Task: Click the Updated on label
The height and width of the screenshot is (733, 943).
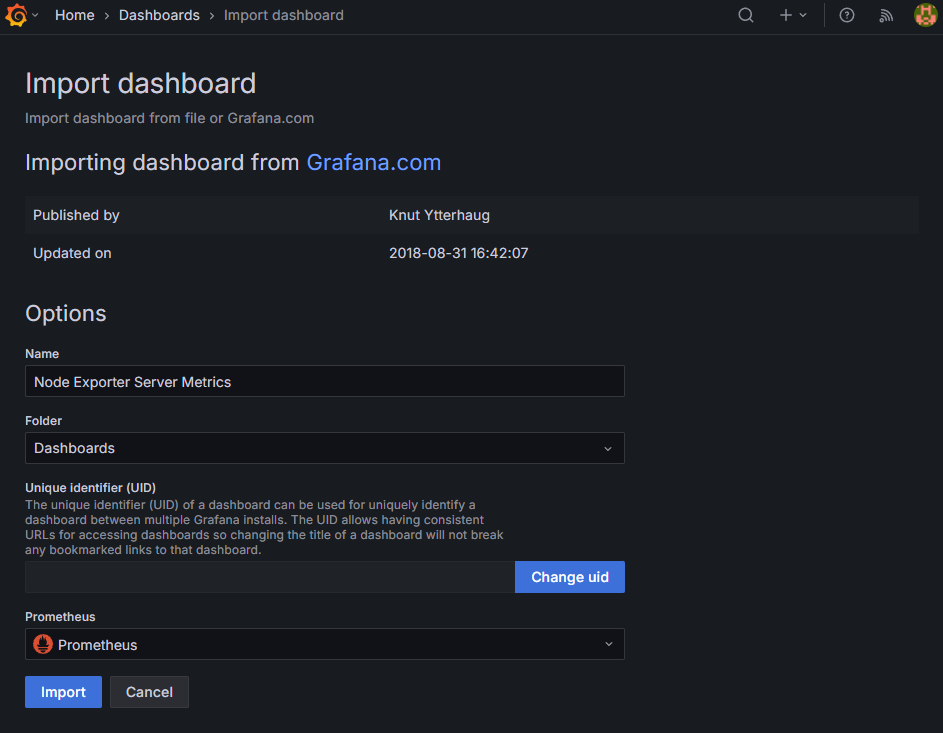Action: point(72,253)
